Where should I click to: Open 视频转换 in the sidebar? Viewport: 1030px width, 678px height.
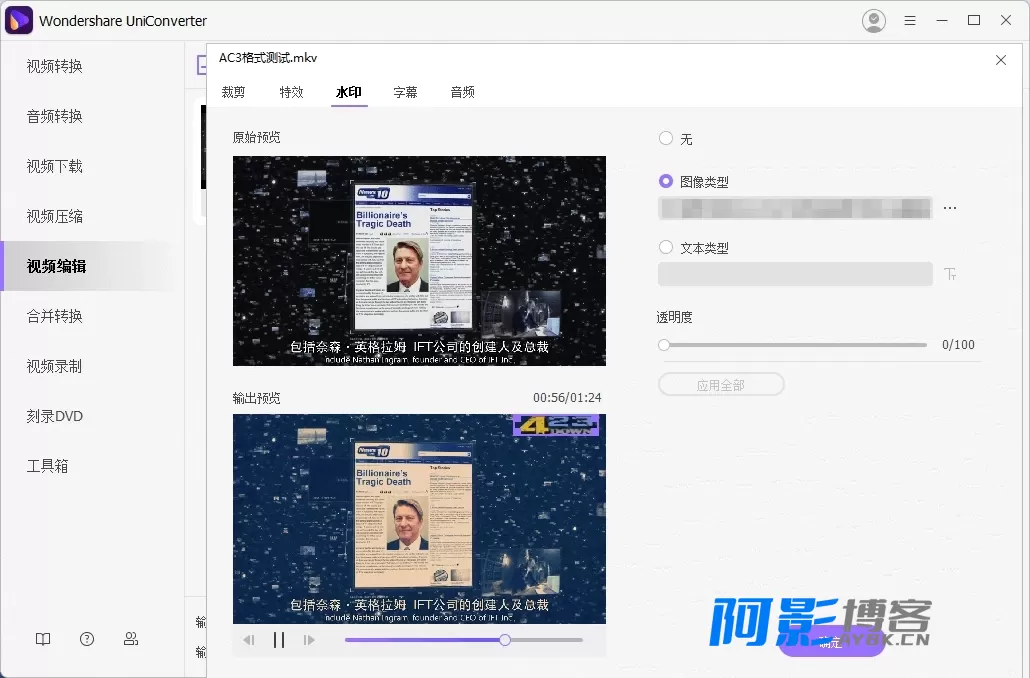55,66
